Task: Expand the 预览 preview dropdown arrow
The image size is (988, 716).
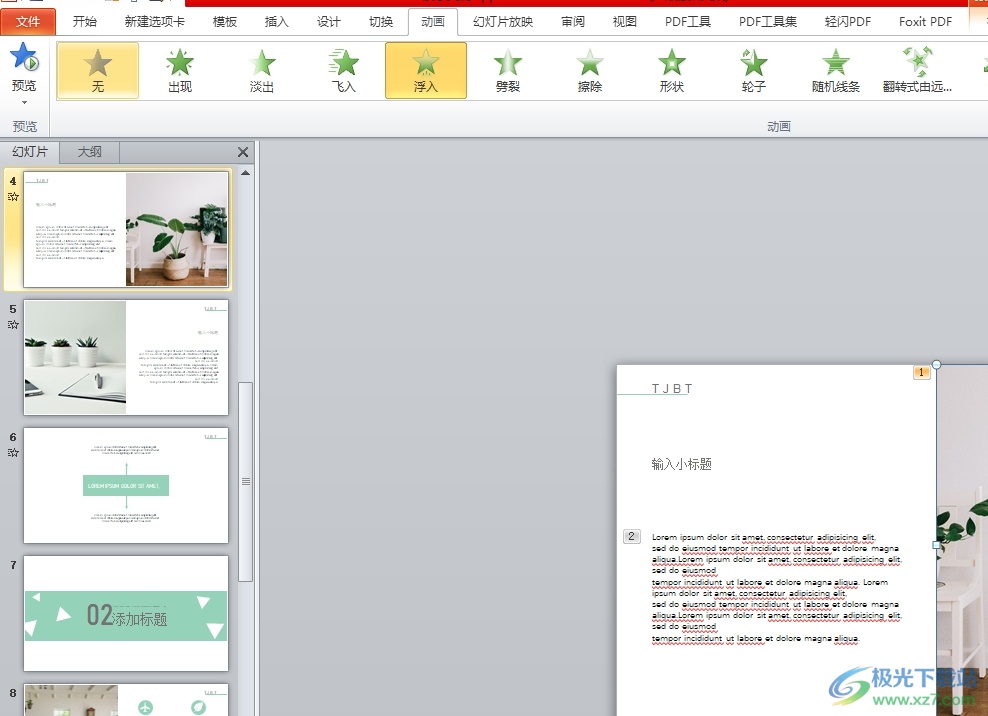Action: pos(24,102)
